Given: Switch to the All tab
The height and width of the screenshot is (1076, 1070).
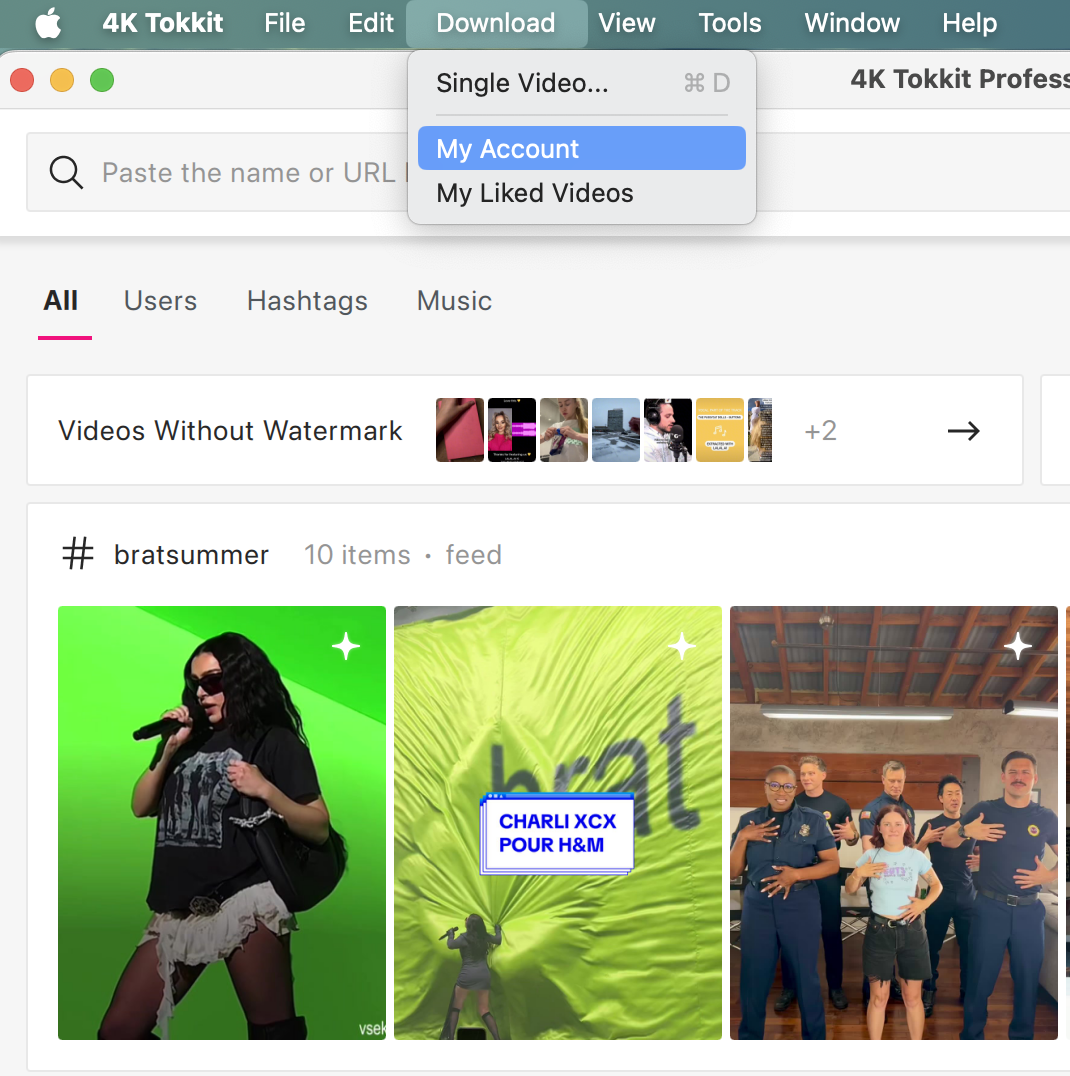Looking at the screenshot, I should click(x=61, y=301).
